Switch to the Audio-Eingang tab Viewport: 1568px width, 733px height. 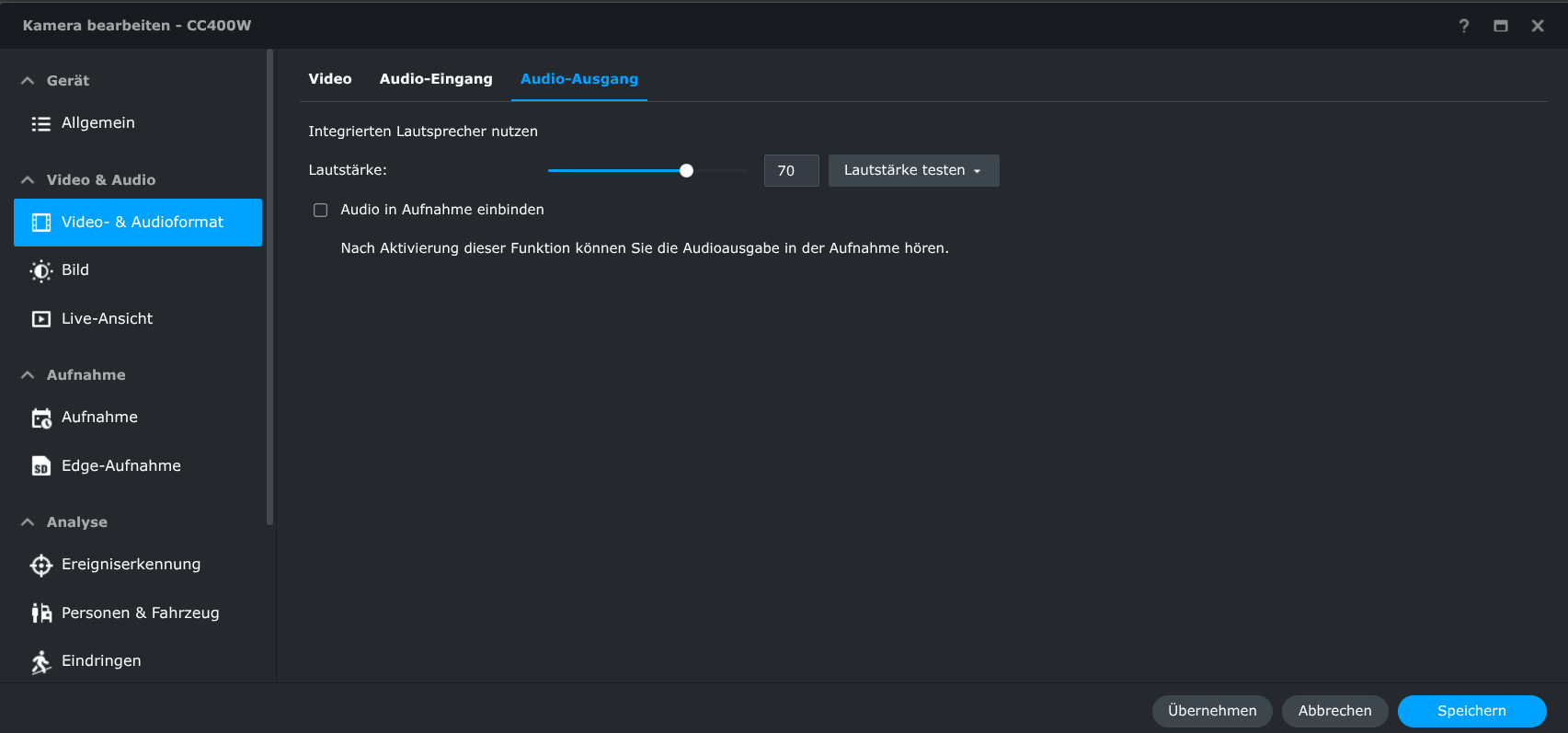[436, 79]
